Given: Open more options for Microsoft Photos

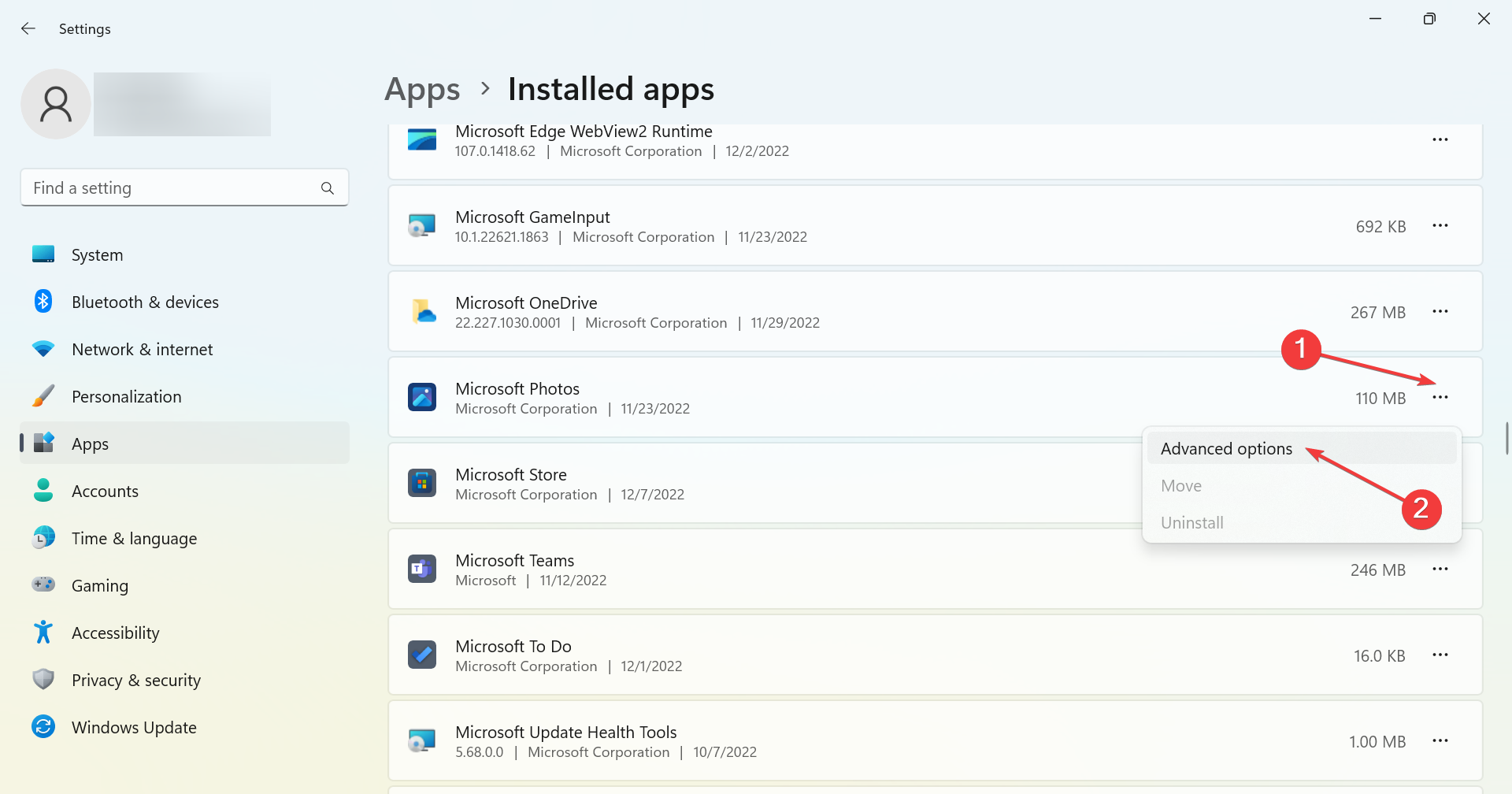Looking at the screenshot, I should [1440, 397].
